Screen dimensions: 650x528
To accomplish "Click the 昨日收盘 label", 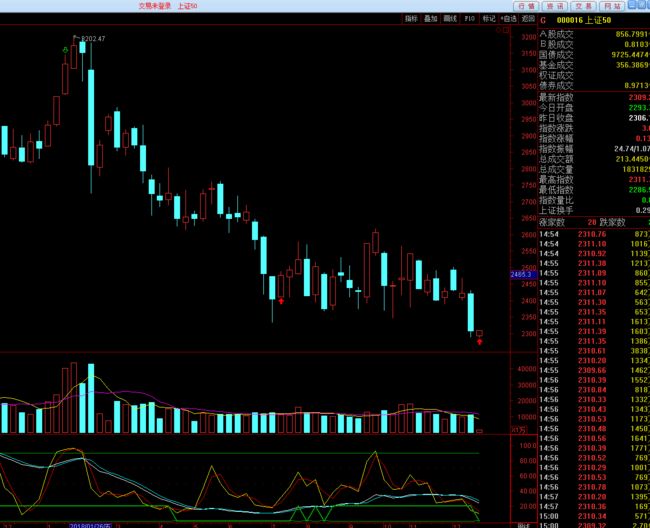I will click(x=556, y=118).
